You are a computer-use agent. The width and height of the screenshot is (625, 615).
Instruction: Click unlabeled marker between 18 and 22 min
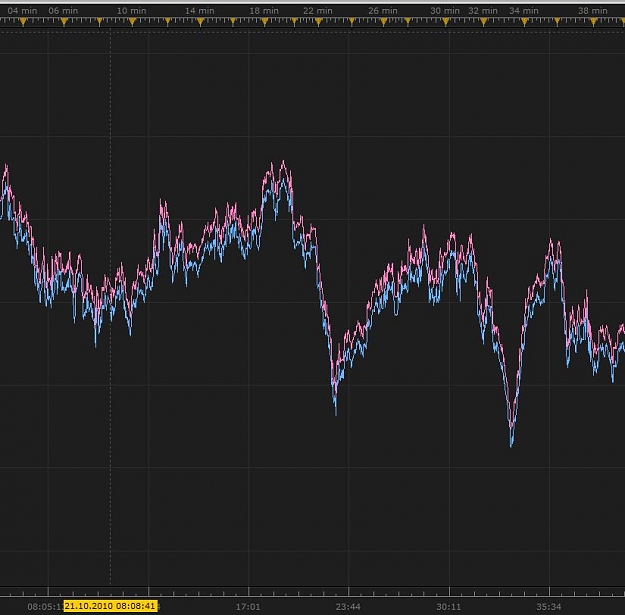click(294, 22)
